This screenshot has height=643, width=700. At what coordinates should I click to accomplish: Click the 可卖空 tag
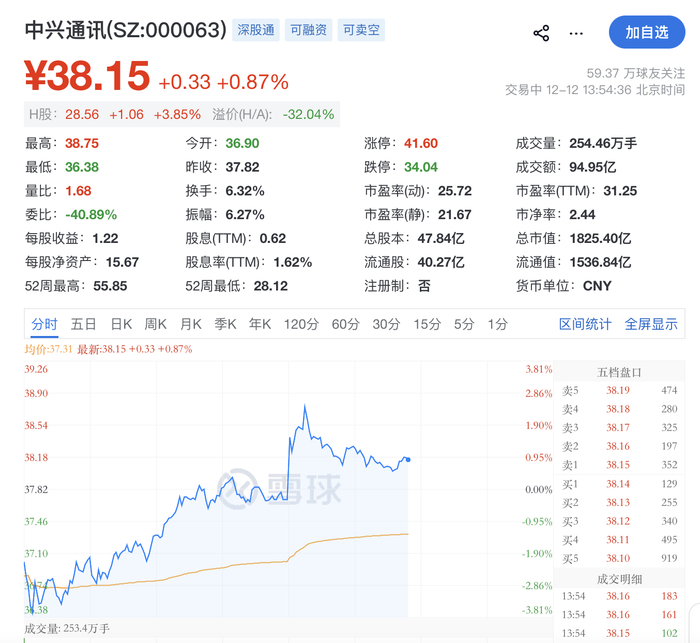[x=361, y=30]
